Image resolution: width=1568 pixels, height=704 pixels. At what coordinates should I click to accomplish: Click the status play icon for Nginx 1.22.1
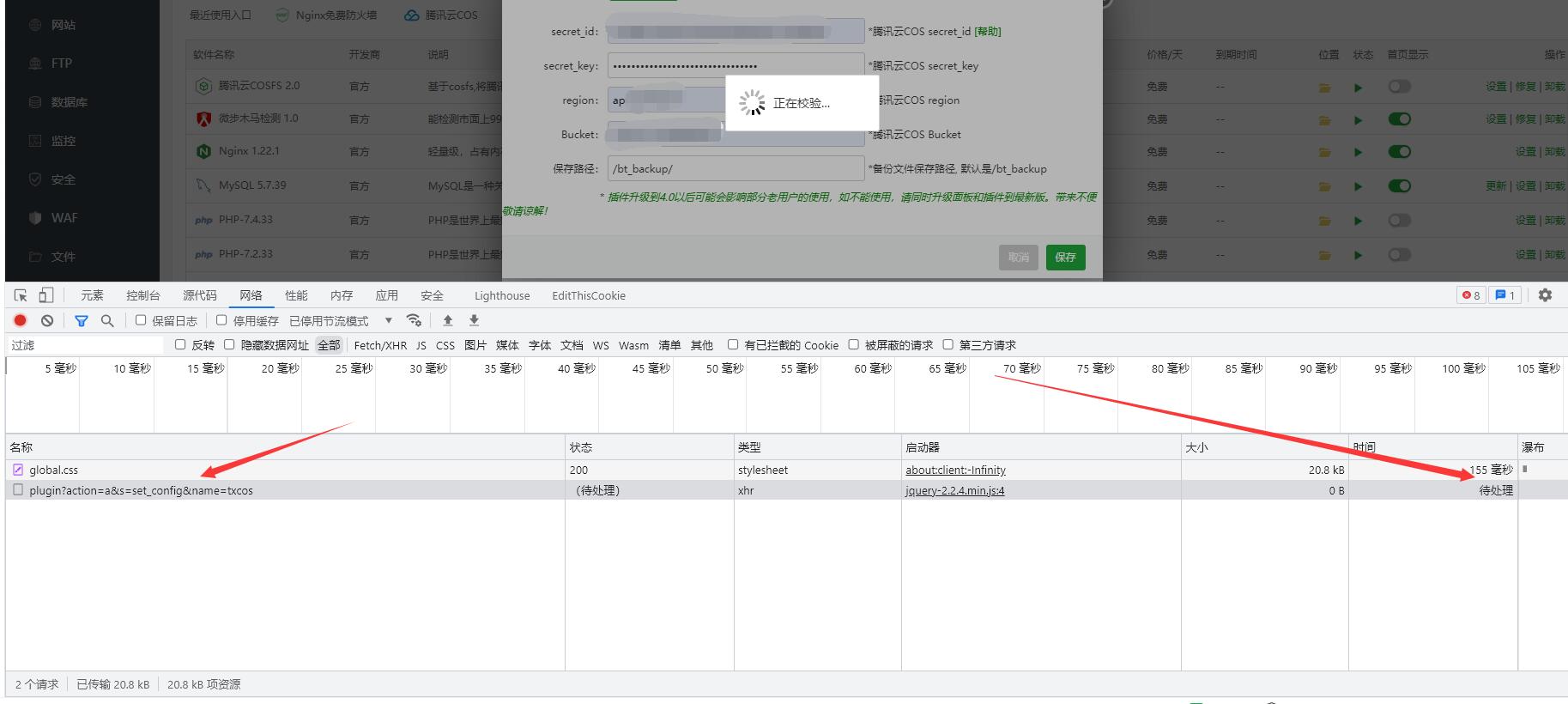(1358, 153)
